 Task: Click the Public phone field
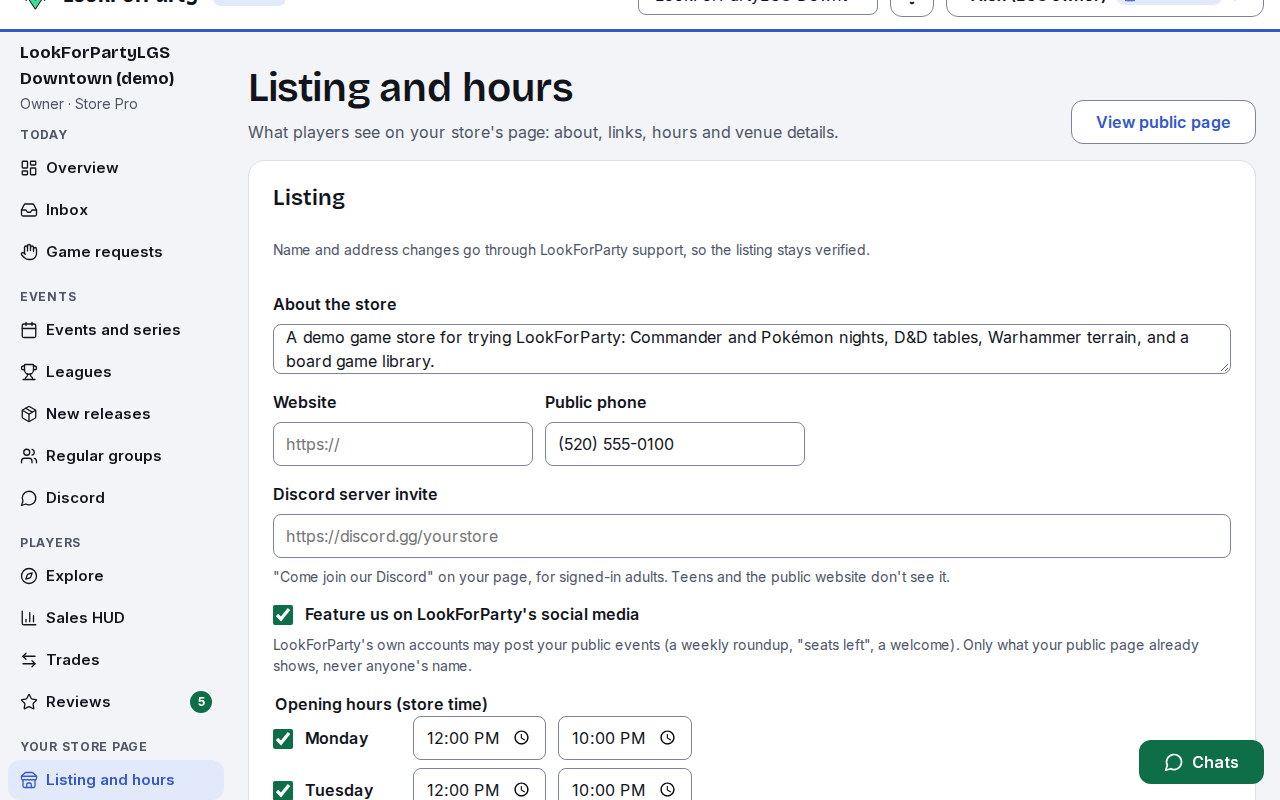[x=675, y=444]
